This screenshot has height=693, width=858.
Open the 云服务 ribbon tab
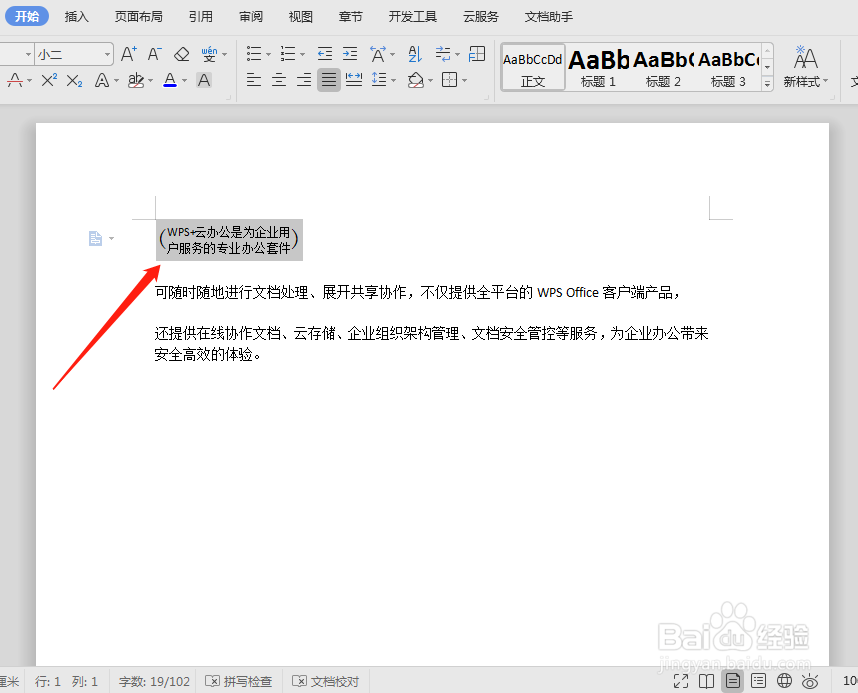(480, 16)
